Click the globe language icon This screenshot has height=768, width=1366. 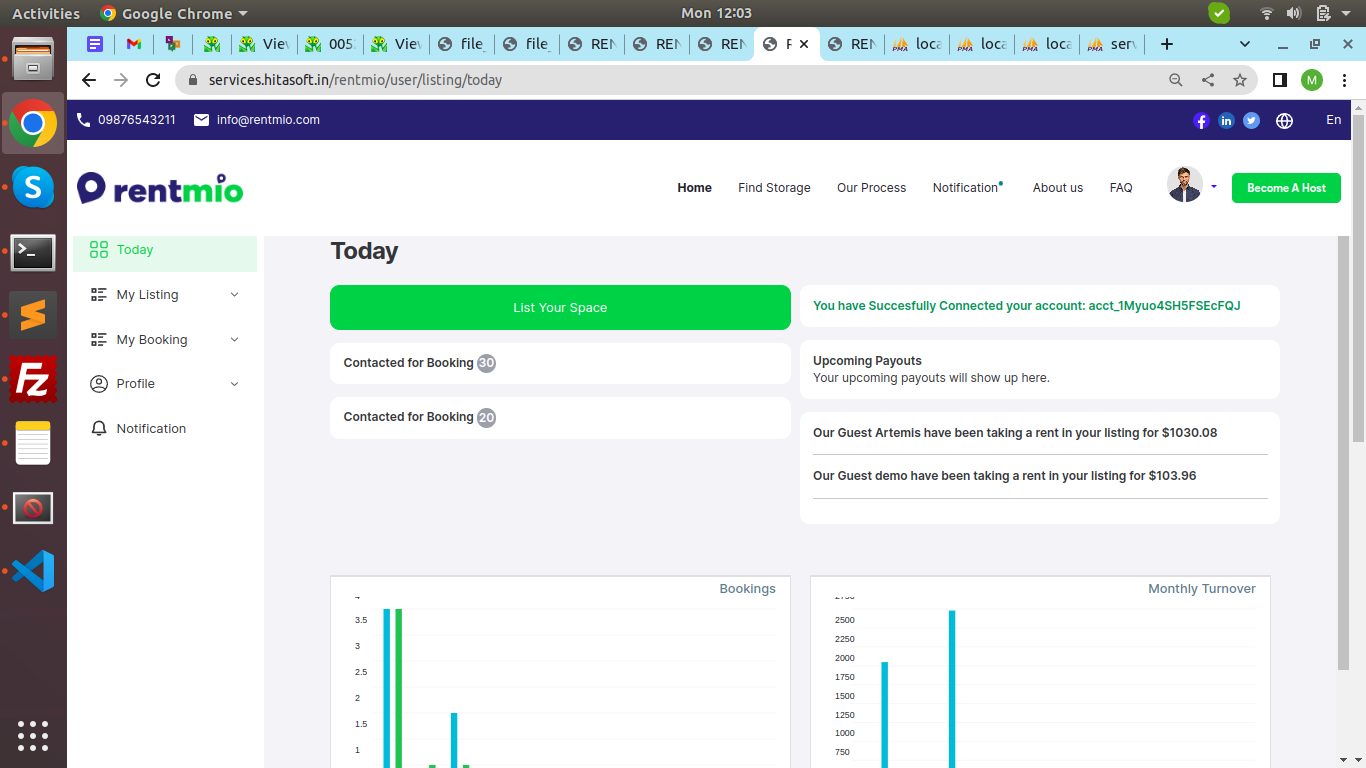point(1285,121)
